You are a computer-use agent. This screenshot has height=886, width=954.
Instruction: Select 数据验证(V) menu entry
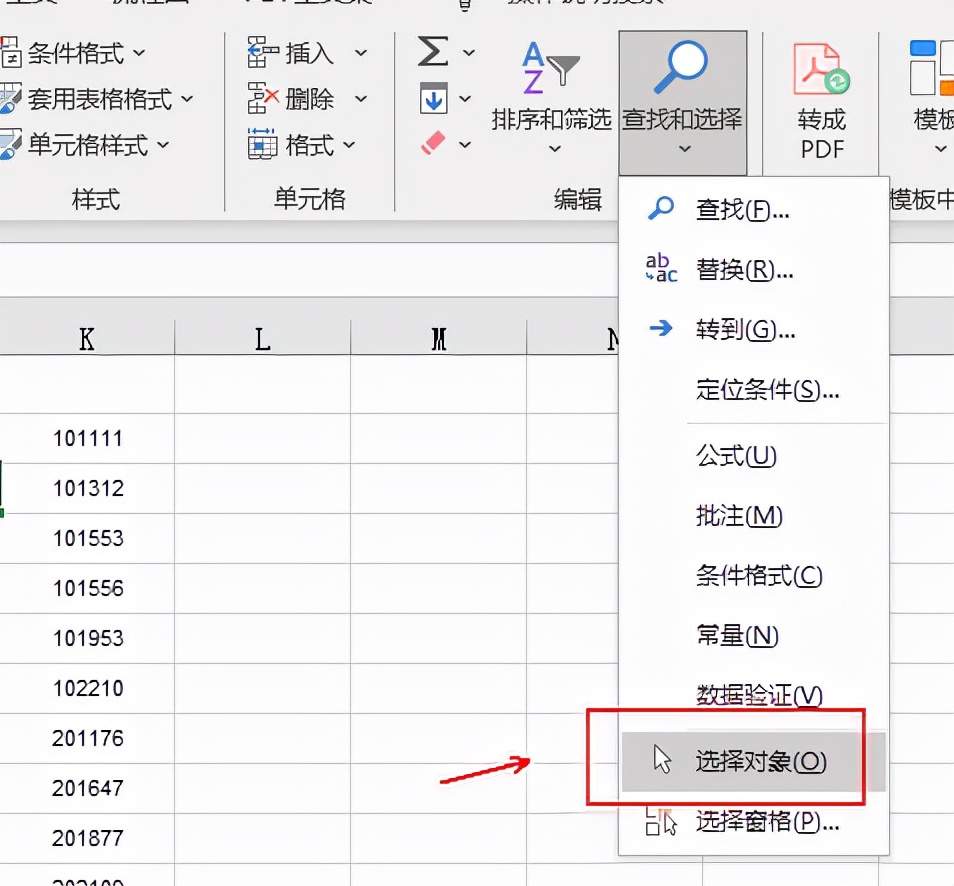coord(753,695)
